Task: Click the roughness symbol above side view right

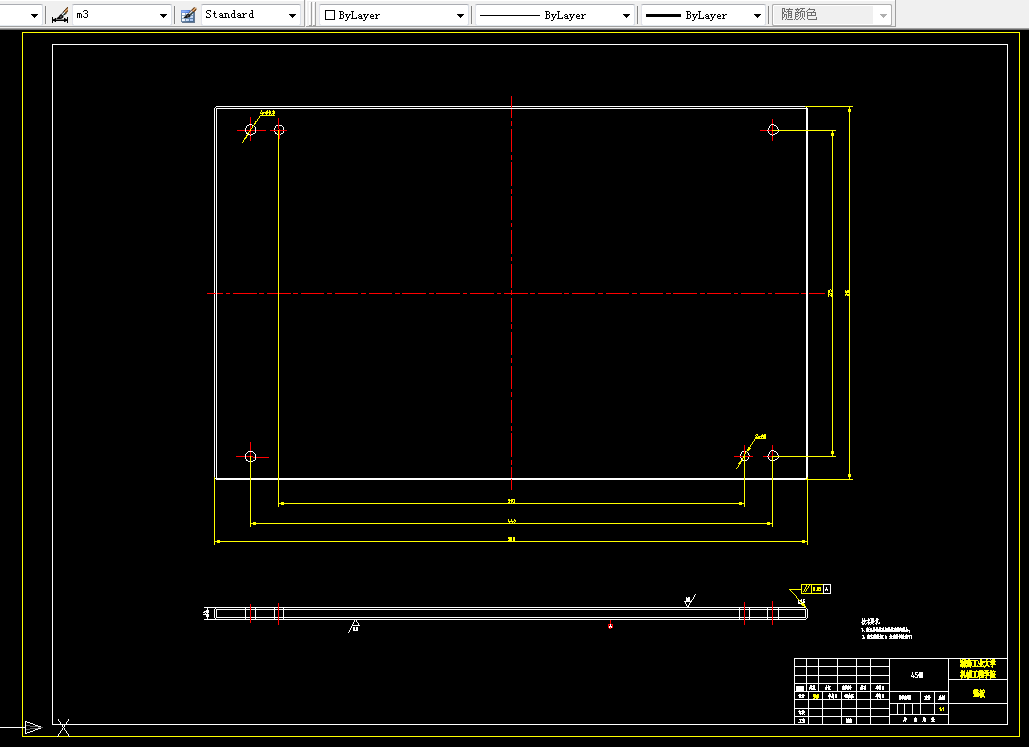Action: coord(689,600)
